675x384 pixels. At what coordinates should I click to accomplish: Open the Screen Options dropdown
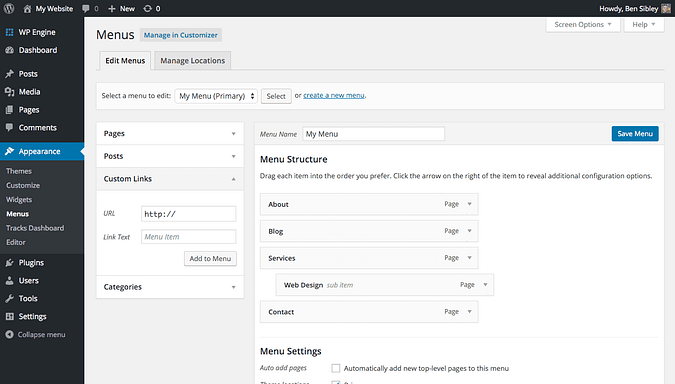click(583, 25)
